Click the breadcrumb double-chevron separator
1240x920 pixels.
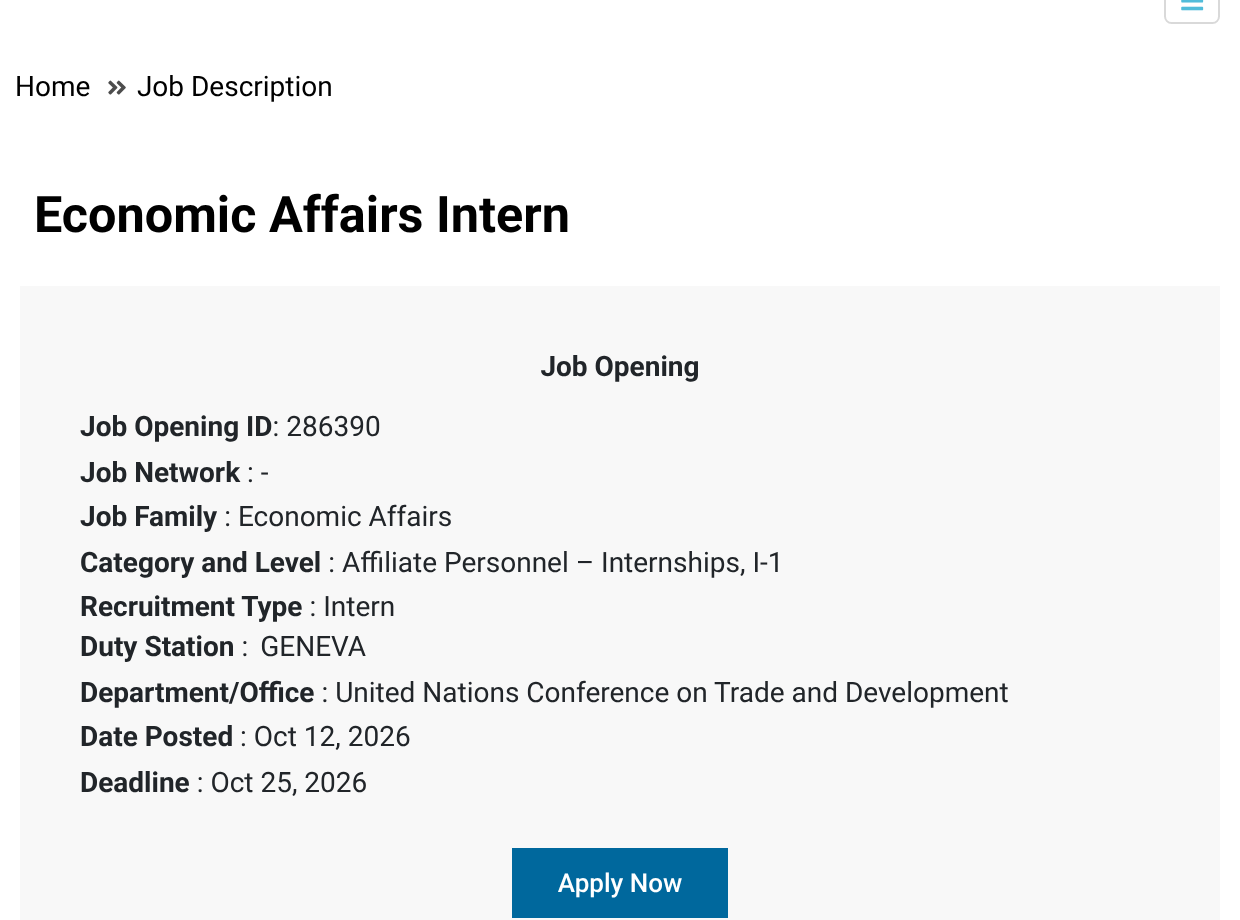click(x=117, y=88)
